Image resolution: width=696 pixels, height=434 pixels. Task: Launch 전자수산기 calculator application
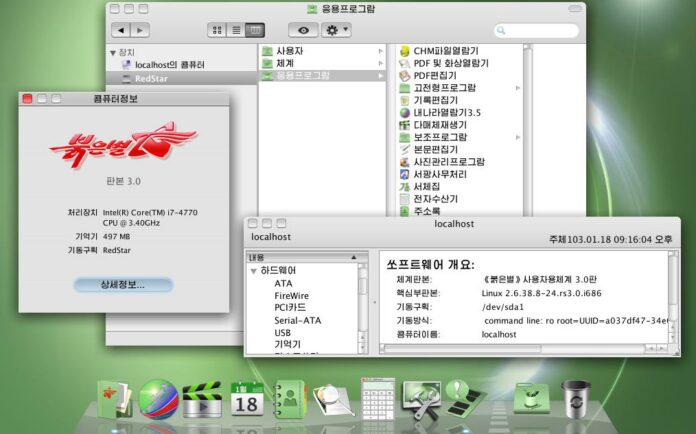(435, 199)
